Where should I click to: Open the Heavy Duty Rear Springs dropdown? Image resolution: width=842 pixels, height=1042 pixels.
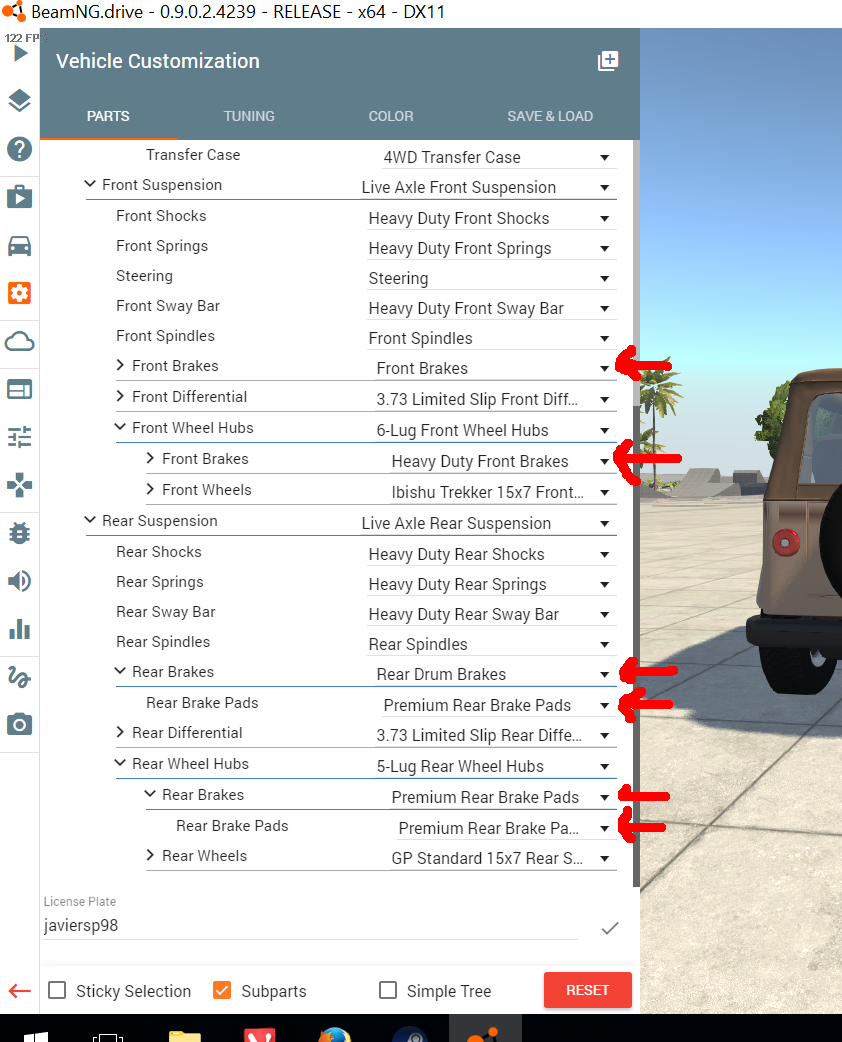pos(492,584)
